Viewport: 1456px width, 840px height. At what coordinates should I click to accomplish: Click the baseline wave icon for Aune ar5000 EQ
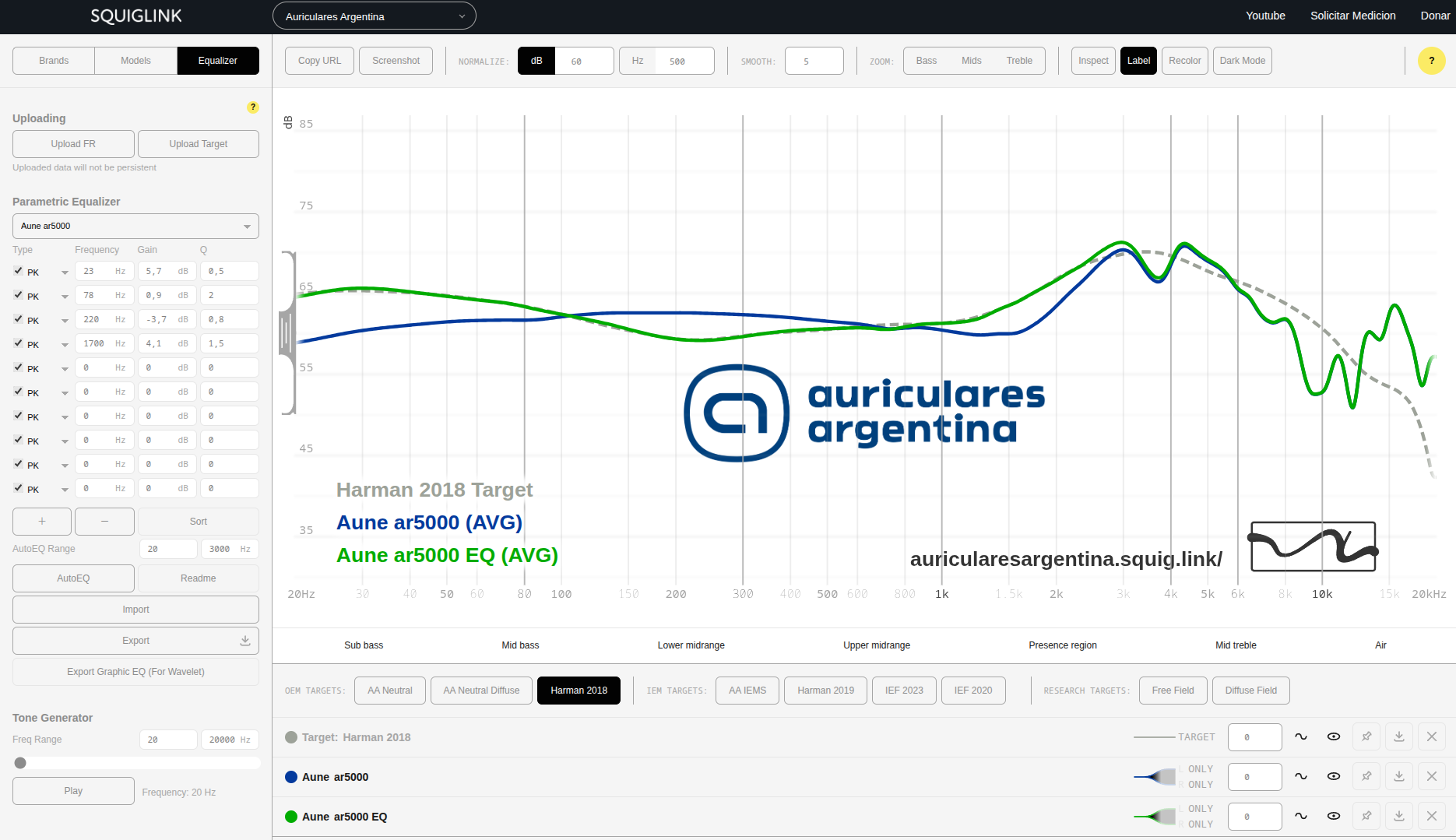1301,816
